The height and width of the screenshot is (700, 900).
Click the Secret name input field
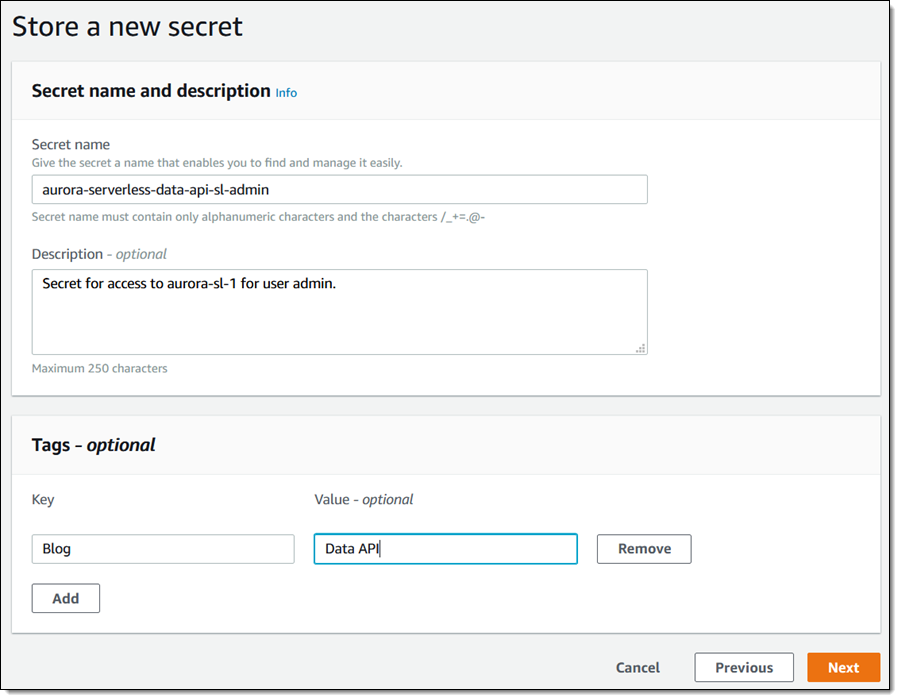click(339, 189)
